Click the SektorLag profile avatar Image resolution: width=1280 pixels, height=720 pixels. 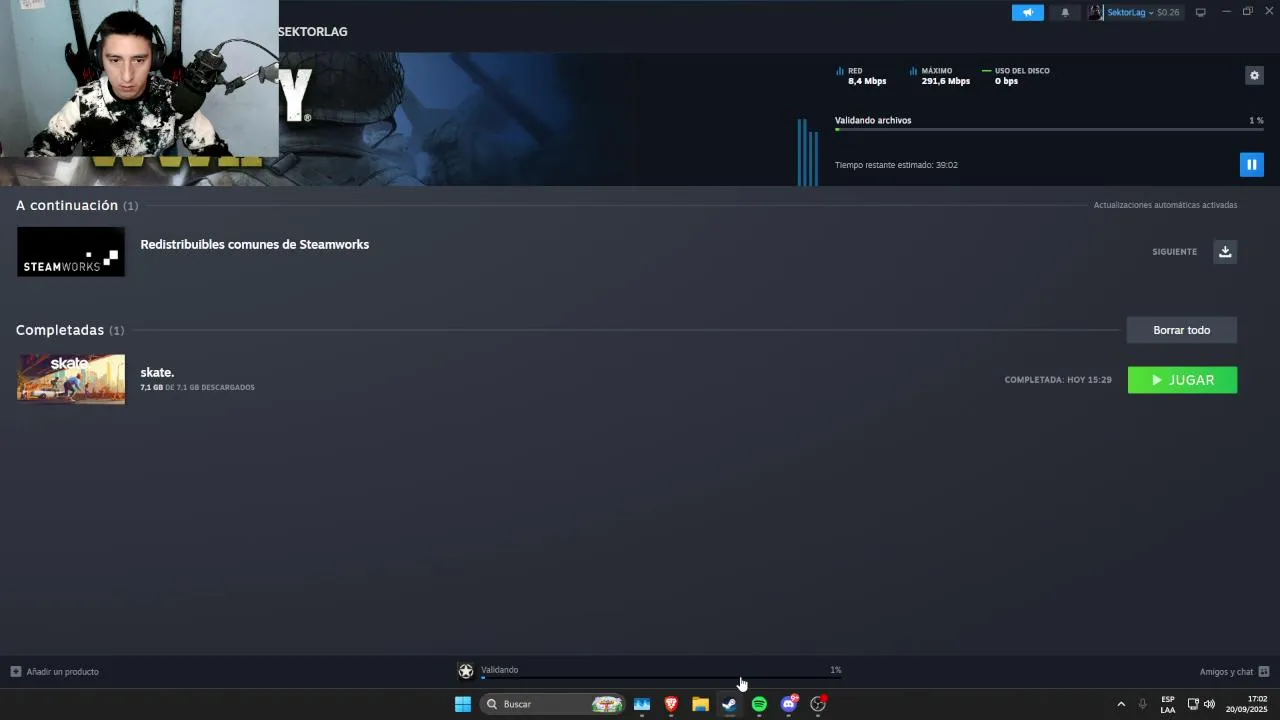pyautogui.click(x=1096, y=12)
